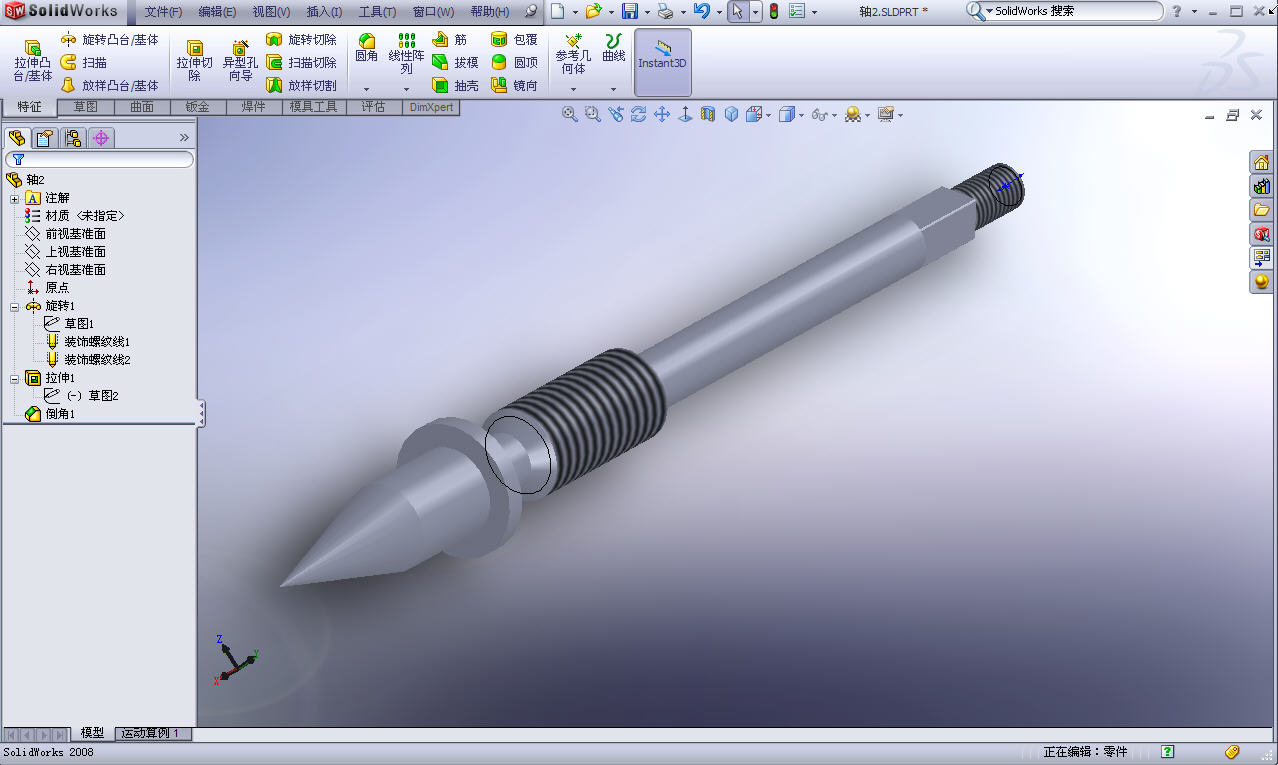
Task: Open the 参考几何体 reference geometry tool
Action: click(x=573, y=54)
